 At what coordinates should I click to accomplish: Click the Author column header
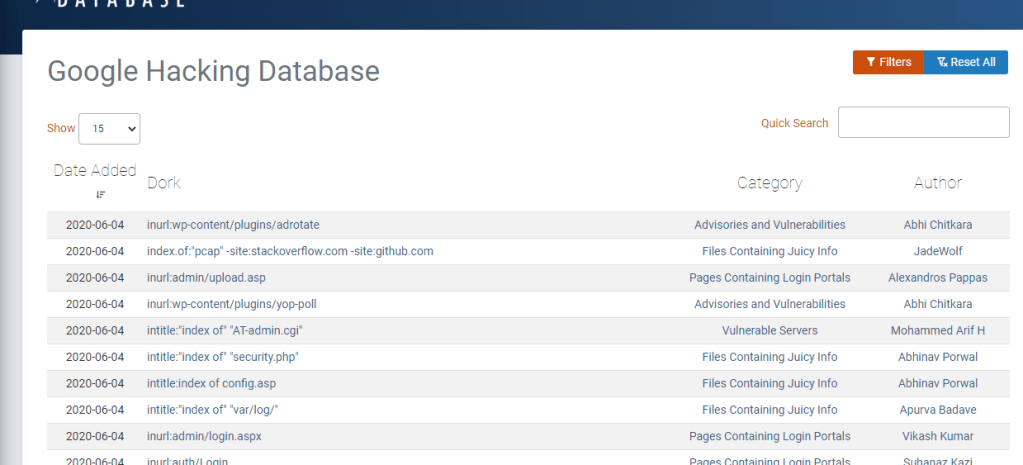pyautogui.click(x=937, y=183)
